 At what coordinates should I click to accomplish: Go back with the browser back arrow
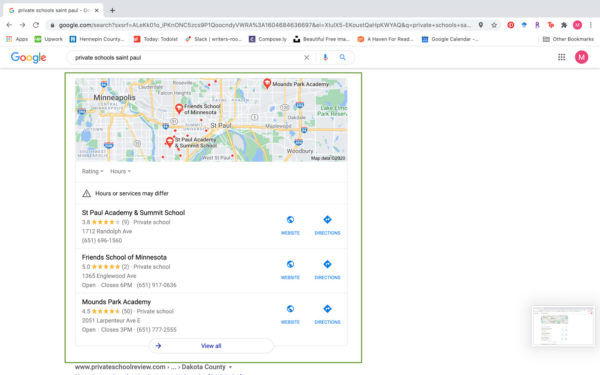click(x=9, y=25)
